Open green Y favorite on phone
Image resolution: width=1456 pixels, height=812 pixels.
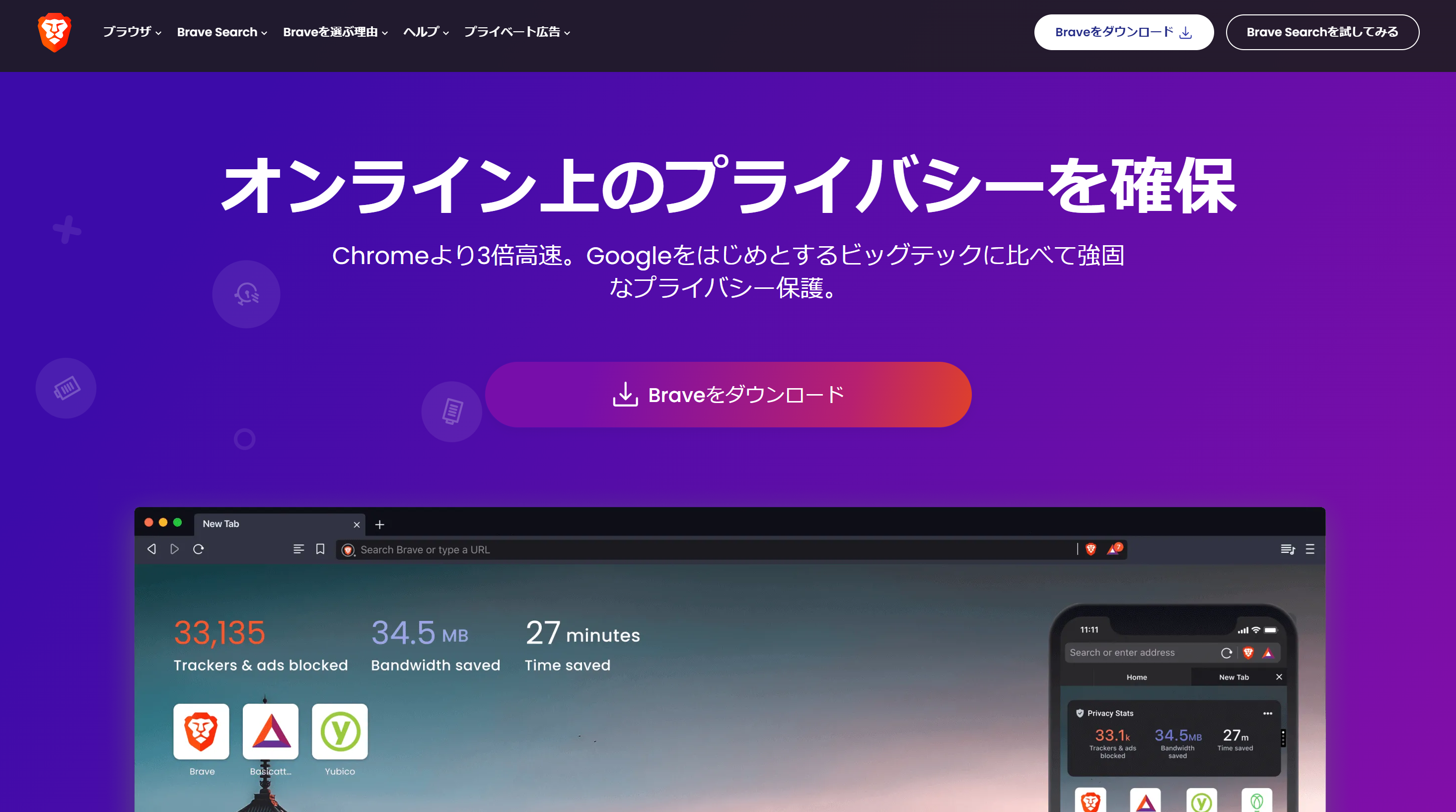click(1201, 800)
